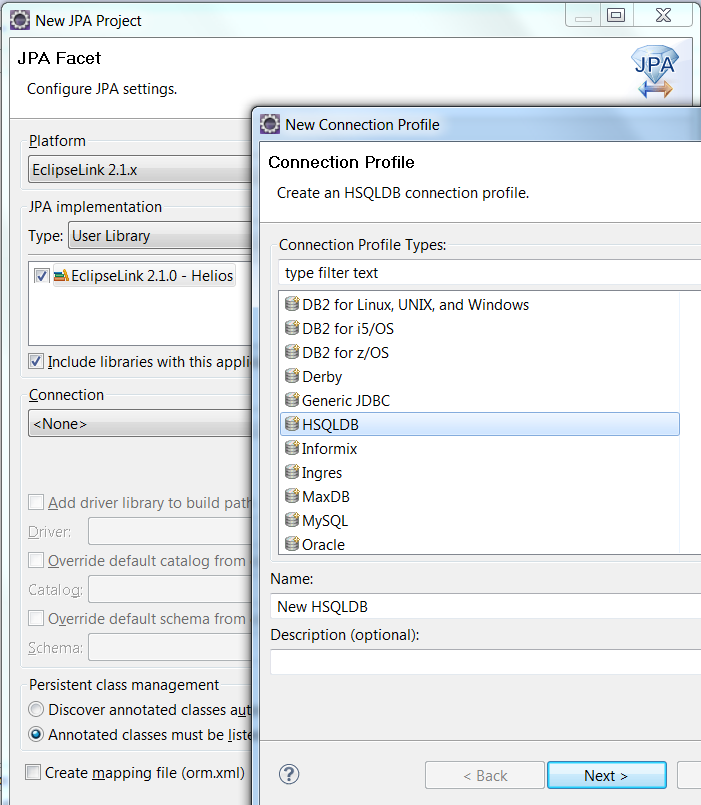
Task: Click the DB2 for i5/OS database icon
Action: [292, 328]
